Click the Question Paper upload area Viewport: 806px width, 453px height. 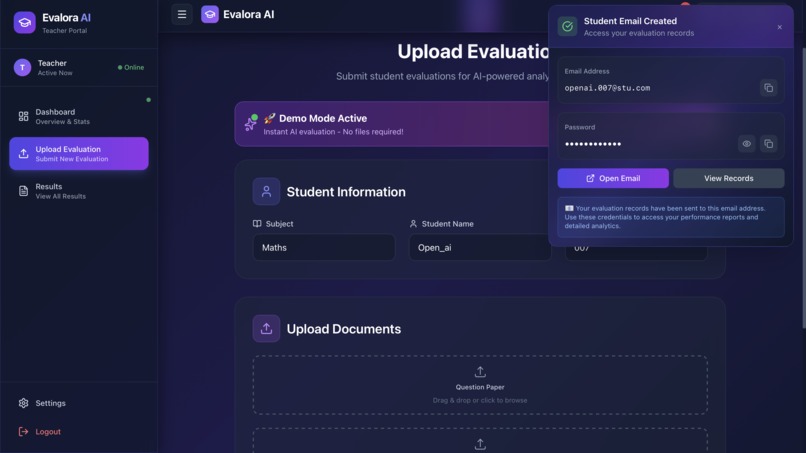click(x=480, y=385)
